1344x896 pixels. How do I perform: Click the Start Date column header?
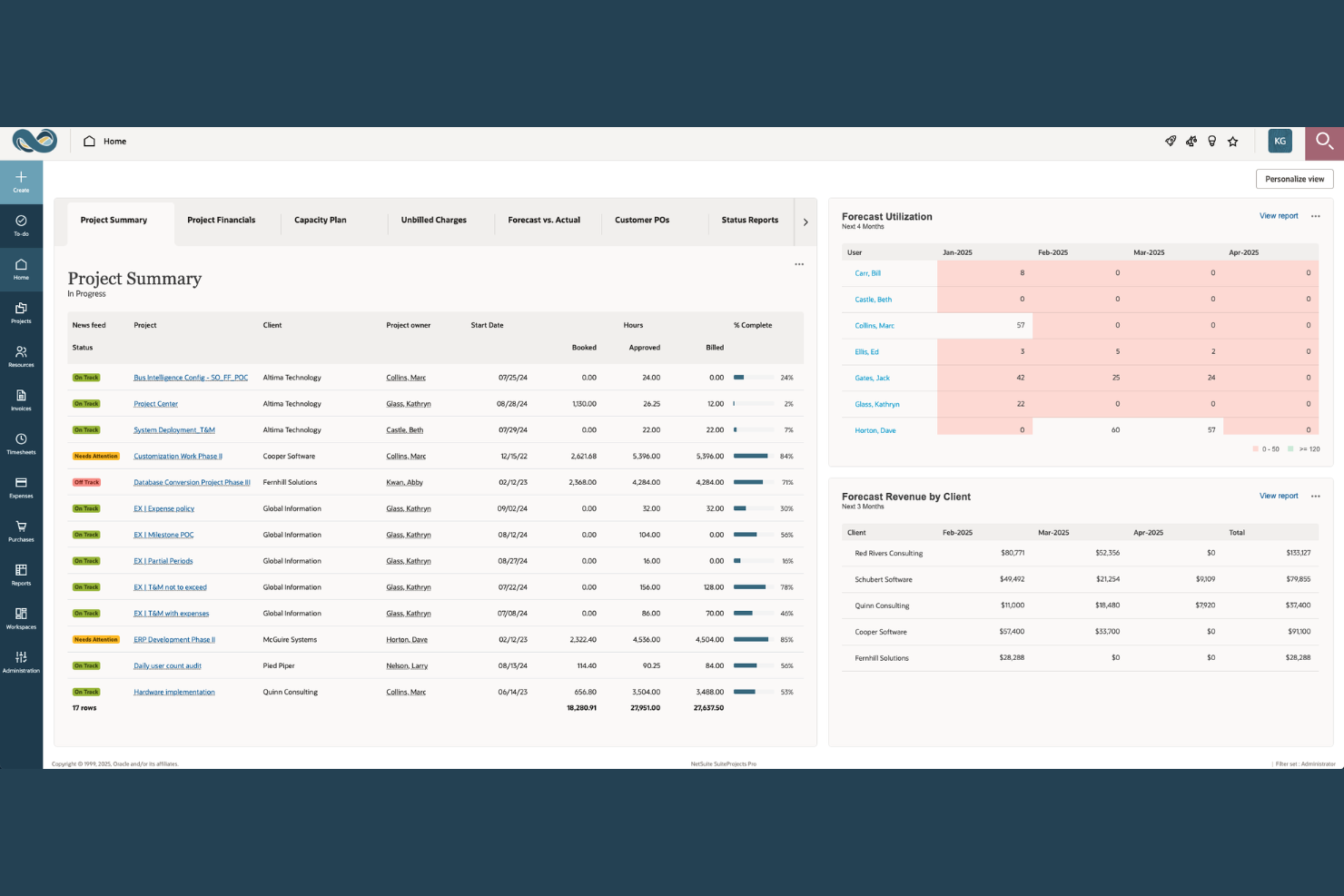tap(487, 325)
